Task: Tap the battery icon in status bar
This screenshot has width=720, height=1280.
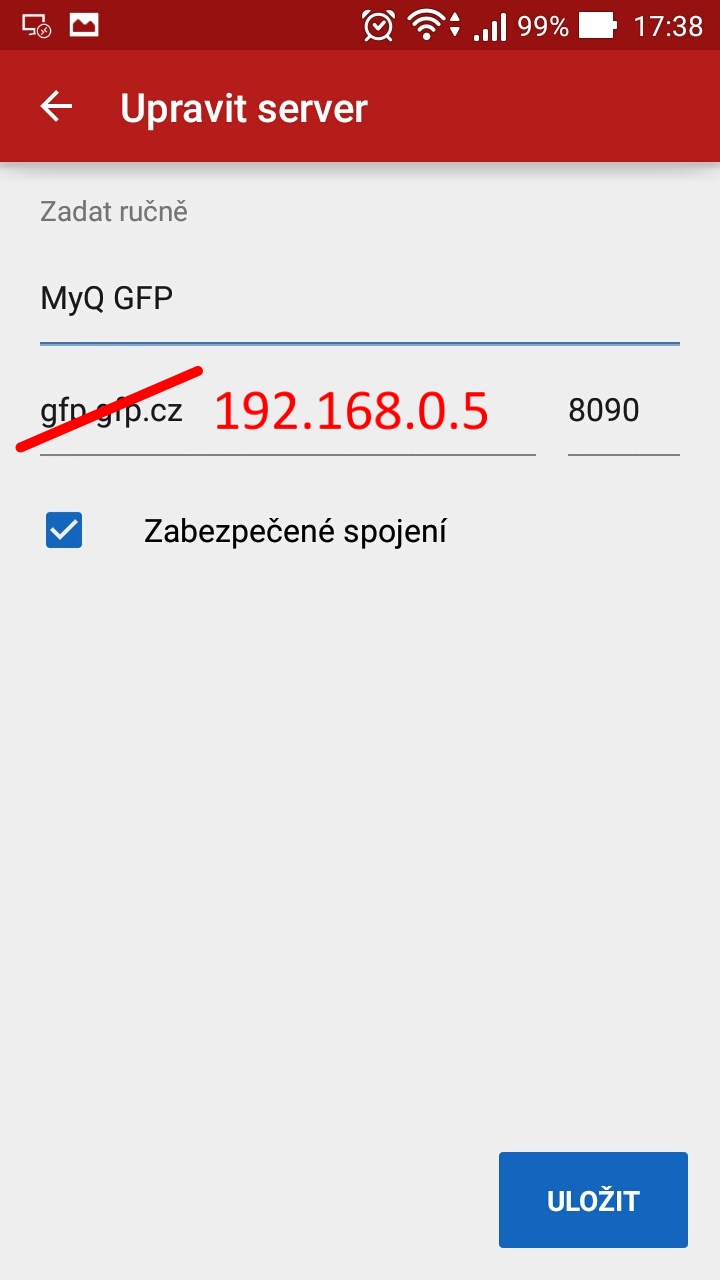Action: [x=599, y=26]
